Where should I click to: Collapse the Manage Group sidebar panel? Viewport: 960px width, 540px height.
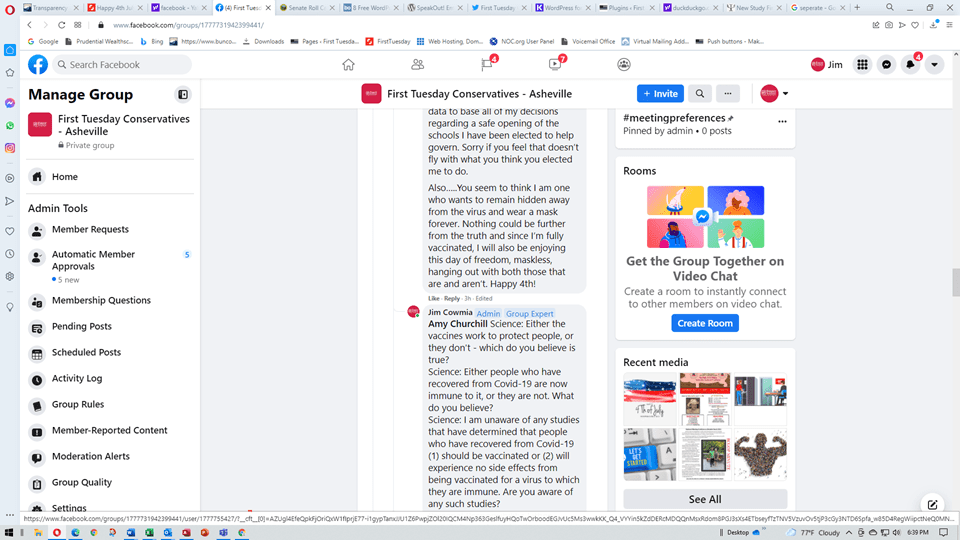pos(183,95)
